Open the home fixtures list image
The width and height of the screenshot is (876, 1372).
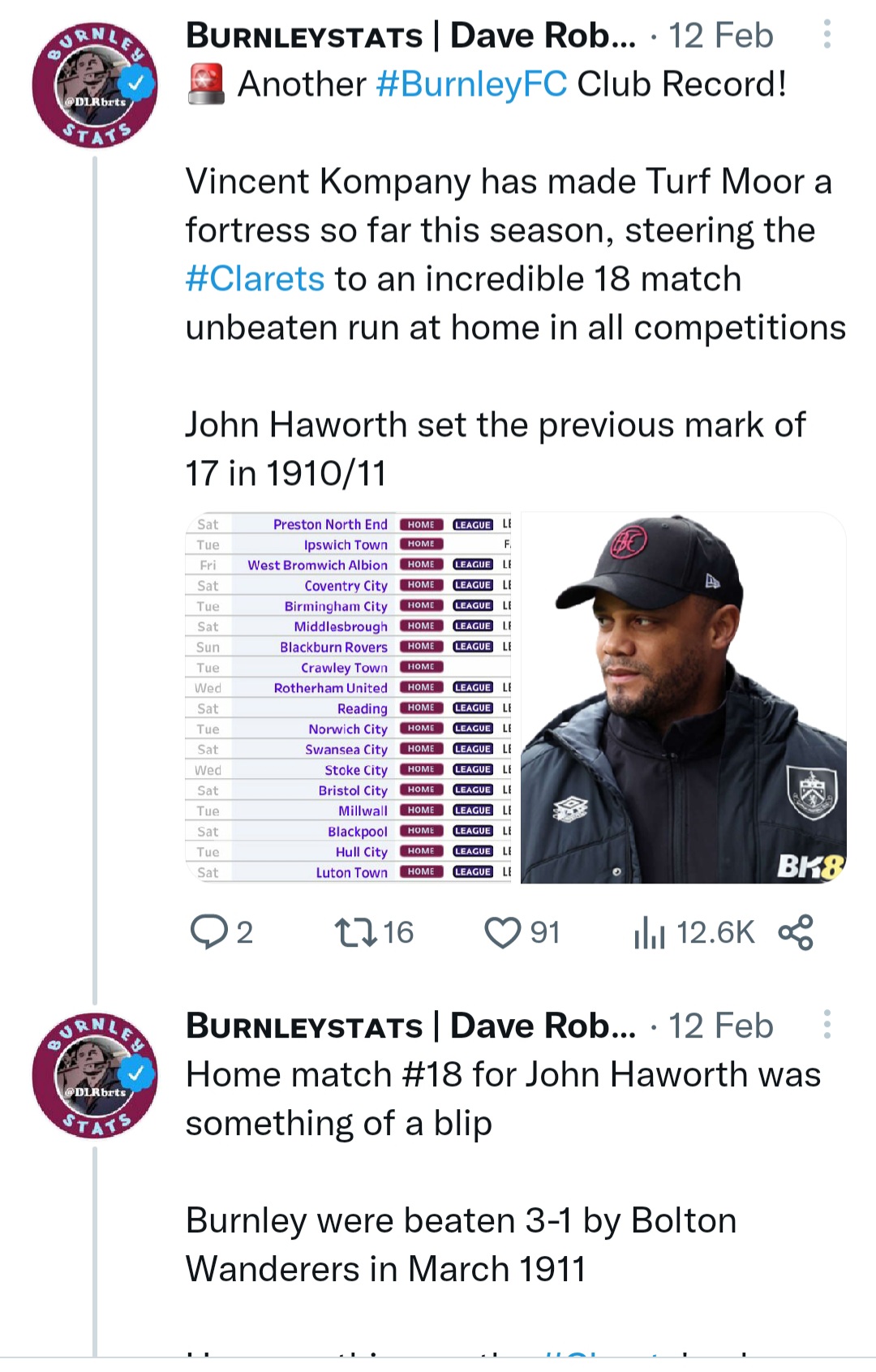(351, 698)
